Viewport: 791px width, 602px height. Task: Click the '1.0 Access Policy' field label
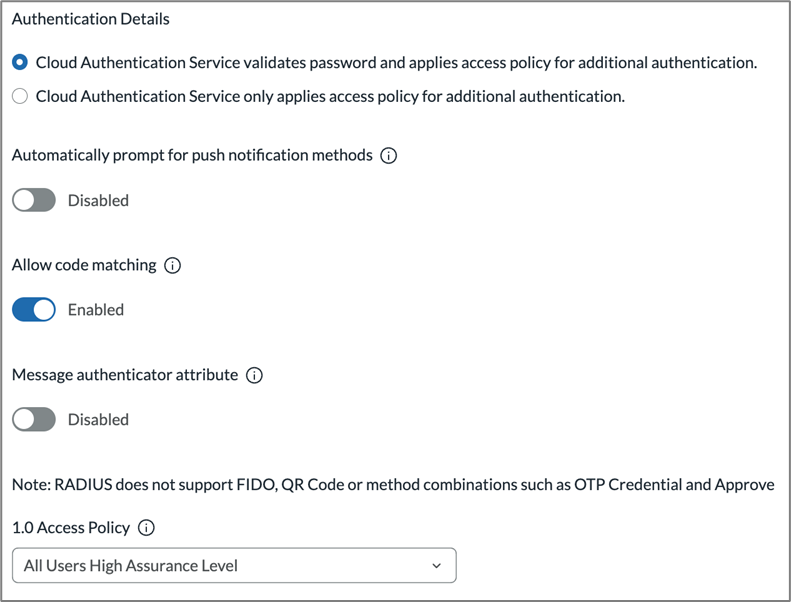71,528
